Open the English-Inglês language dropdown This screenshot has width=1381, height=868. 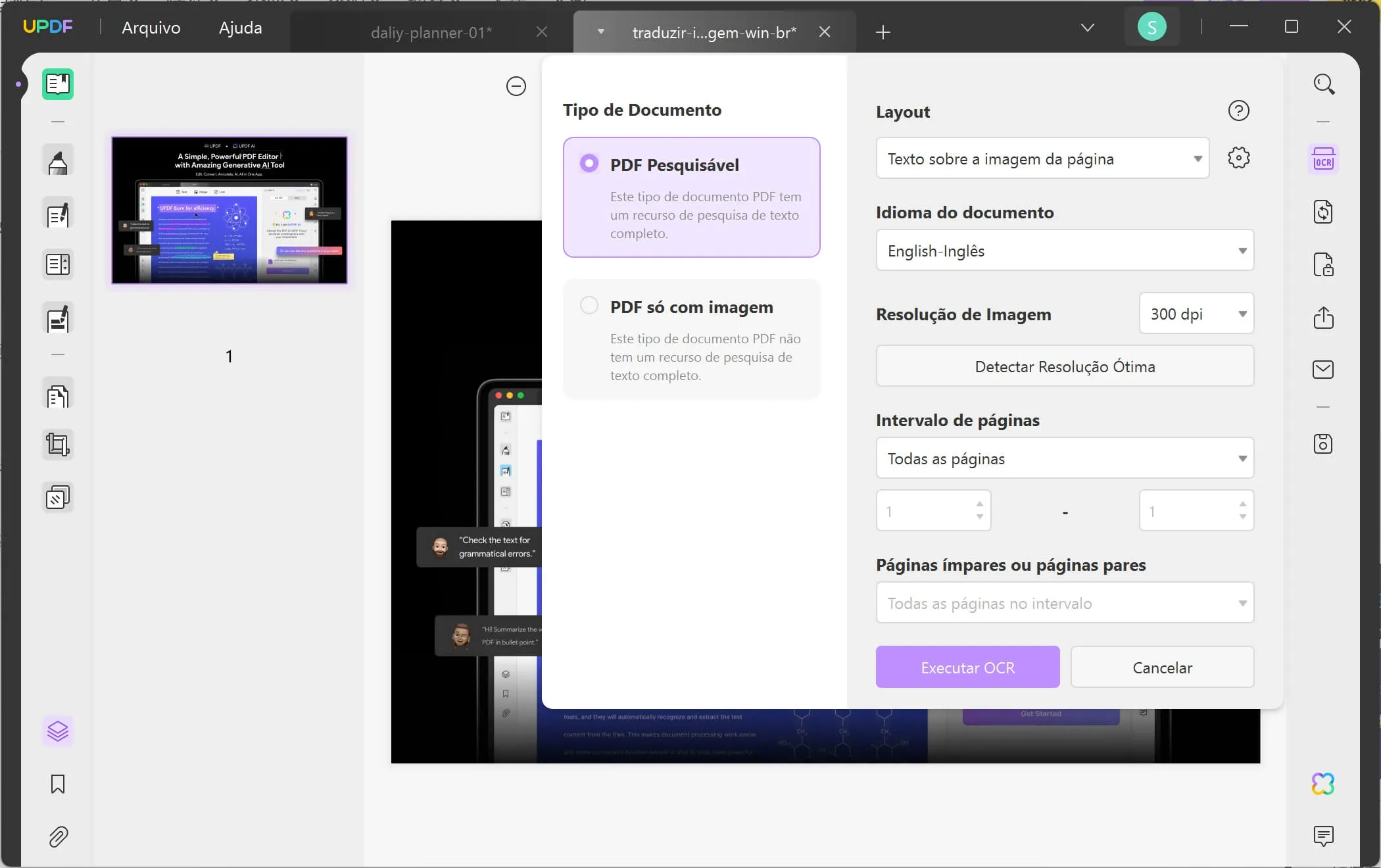click(1064, 251)
